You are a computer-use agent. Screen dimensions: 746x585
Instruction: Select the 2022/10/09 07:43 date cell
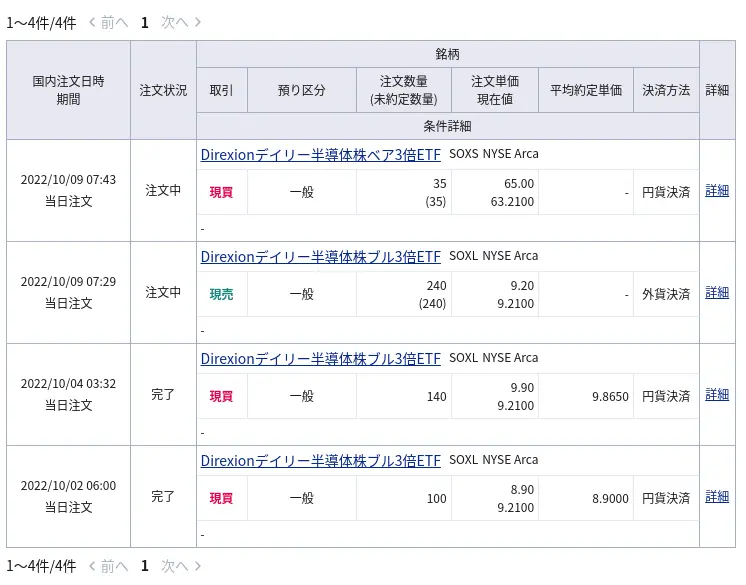click(x=69, y=191)
